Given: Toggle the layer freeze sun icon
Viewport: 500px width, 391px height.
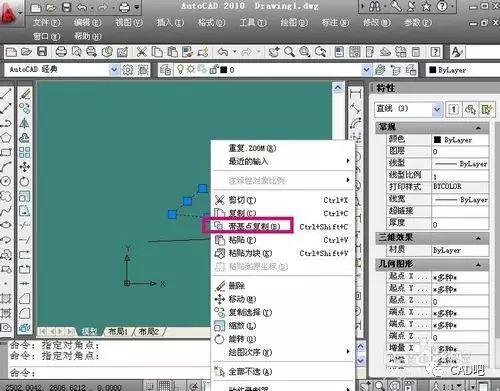Looking at the screenshot, I should 191,69.
